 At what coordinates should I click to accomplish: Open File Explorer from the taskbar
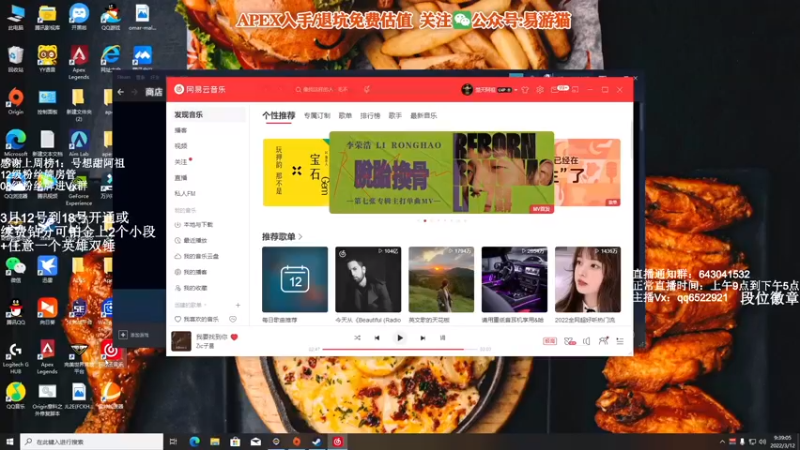215,442
